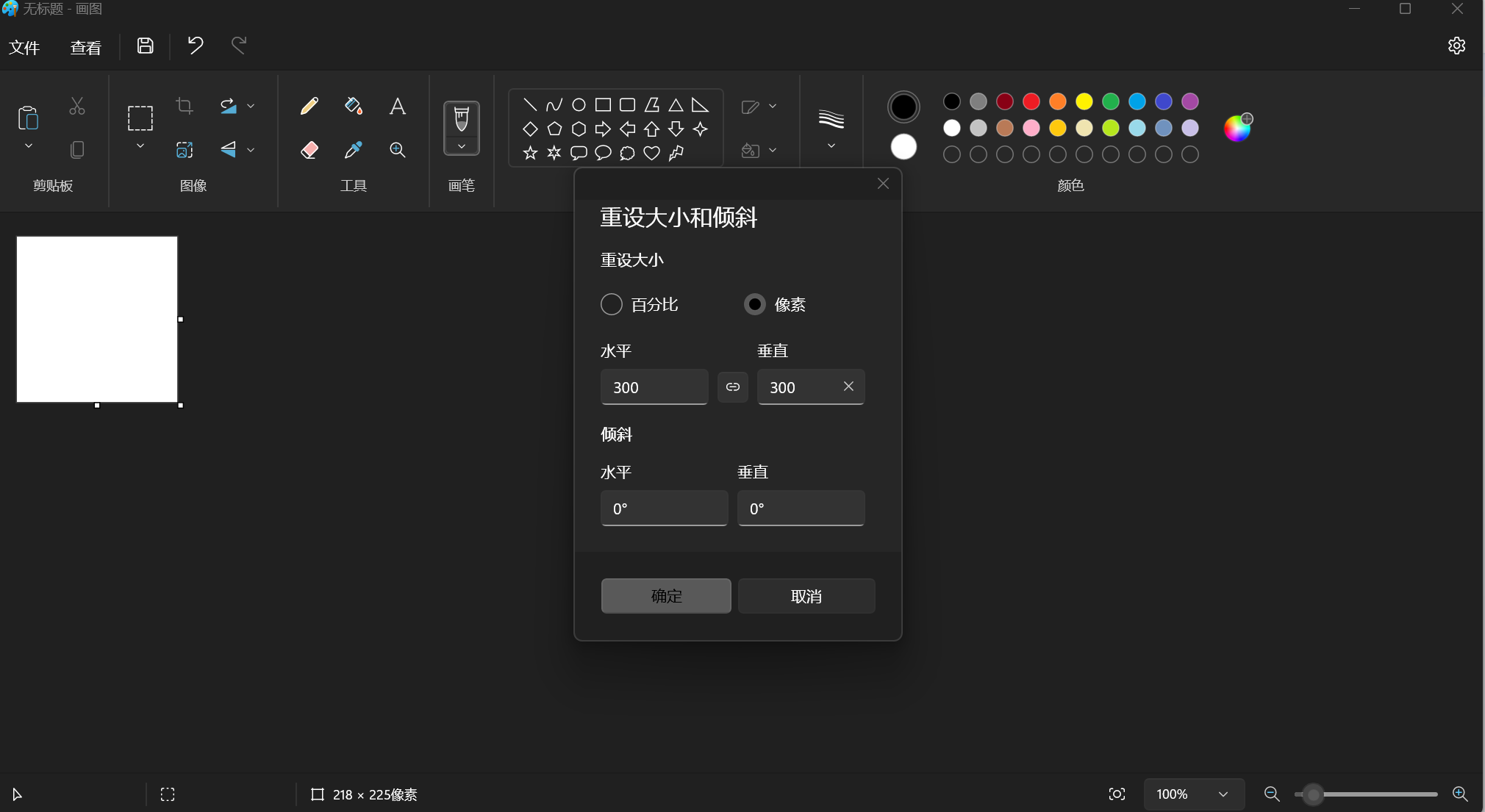Expand the Brushes dropdown
The width and height of the screenshot is (1485, 812).
462,146
